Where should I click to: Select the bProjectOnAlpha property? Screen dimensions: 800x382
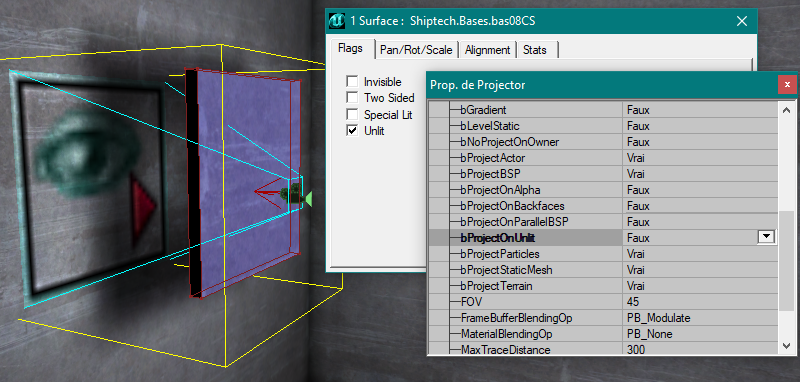pos(500,190)
